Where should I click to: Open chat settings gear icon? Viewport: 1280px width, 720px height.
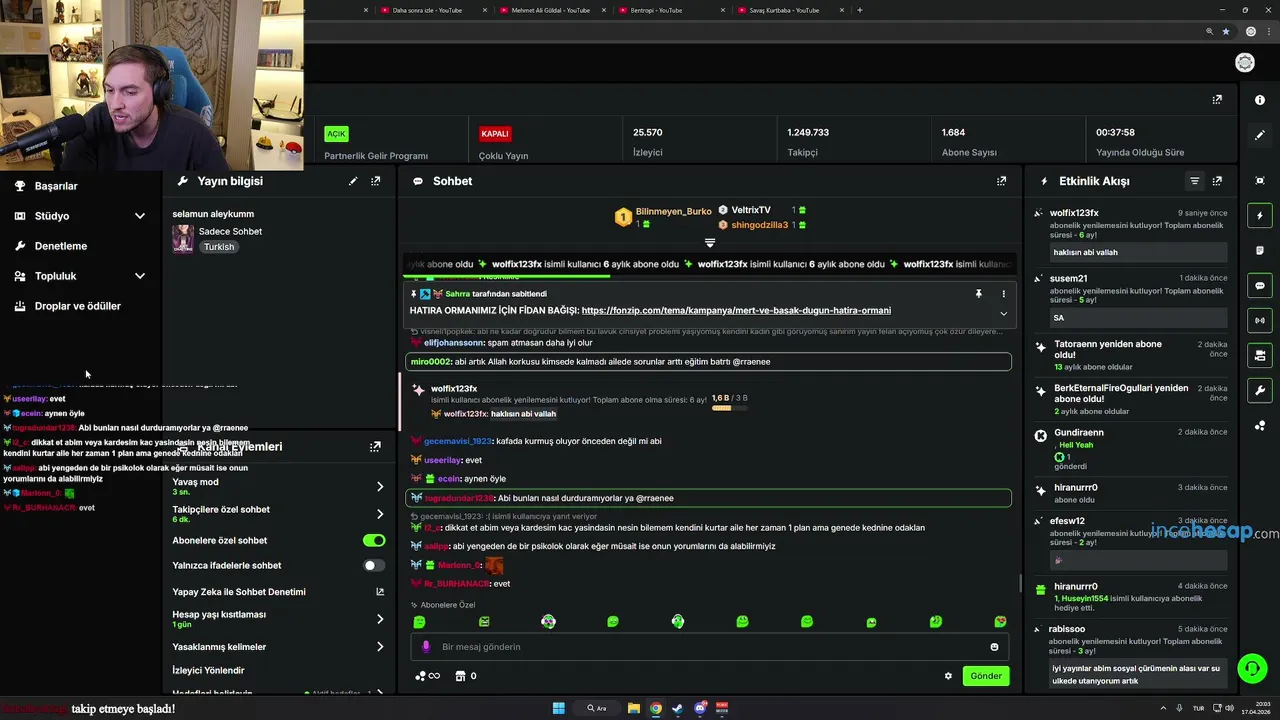pyautogui.click(x=948, y=676)
